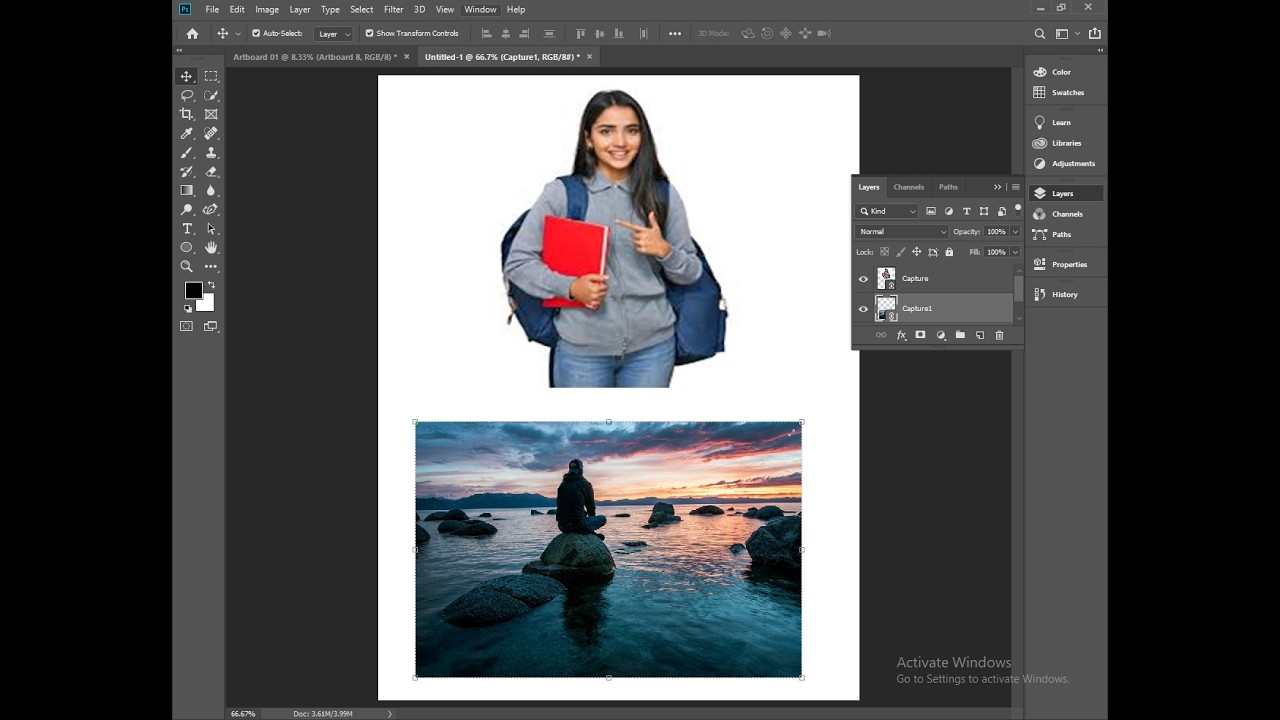Select the Pen tool

click(x=211, y=210)
